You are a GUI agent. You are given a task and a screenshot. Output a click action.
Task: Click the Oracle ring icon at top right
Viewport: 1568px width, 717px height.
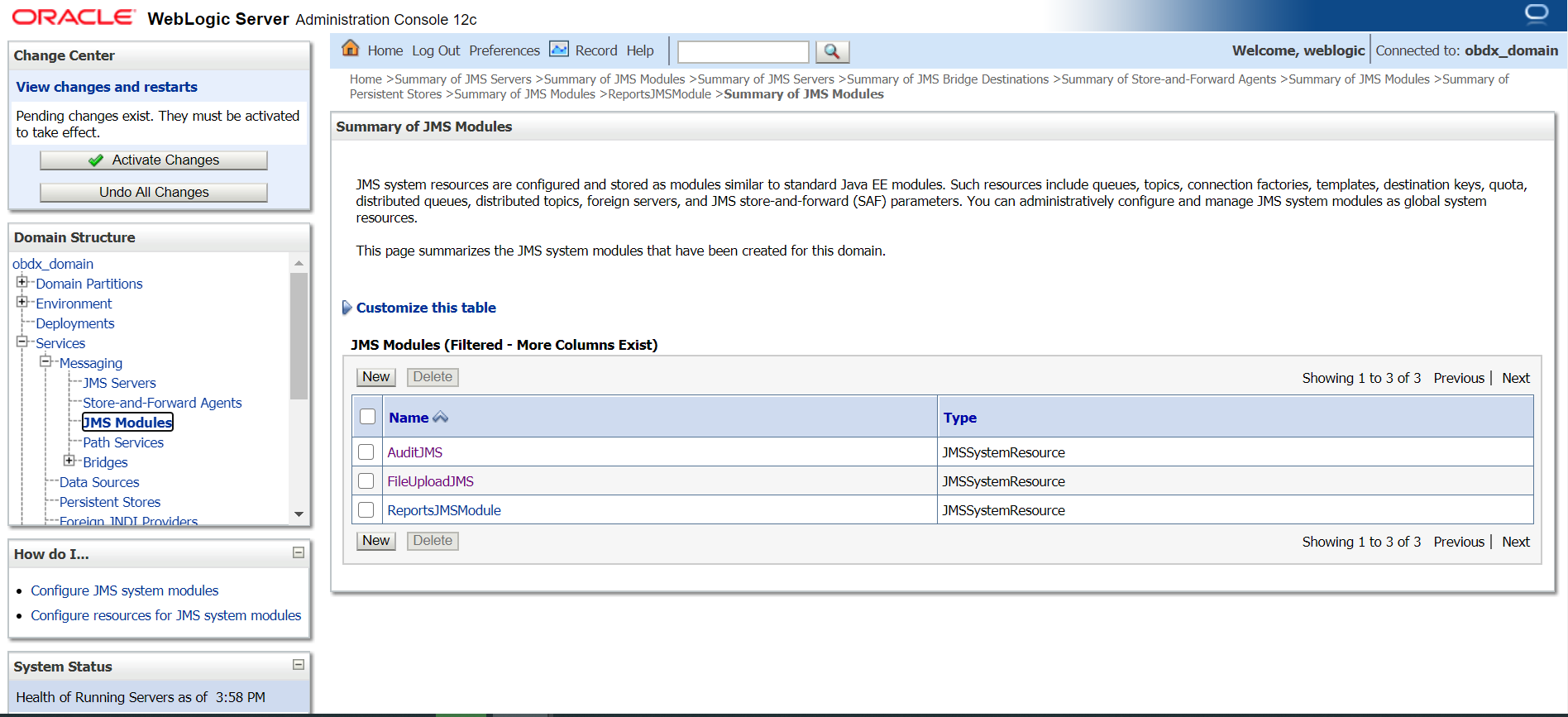(1537, 13)
